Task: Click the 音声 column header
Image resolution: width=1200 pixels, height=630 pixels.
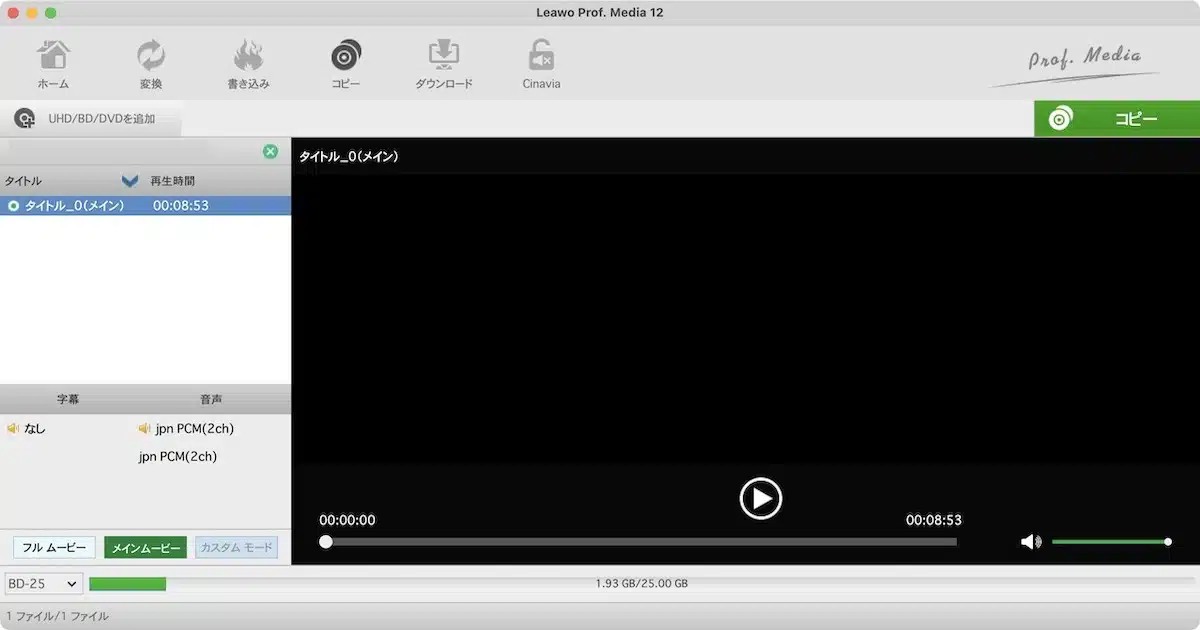Action: [x=211, y=399]
